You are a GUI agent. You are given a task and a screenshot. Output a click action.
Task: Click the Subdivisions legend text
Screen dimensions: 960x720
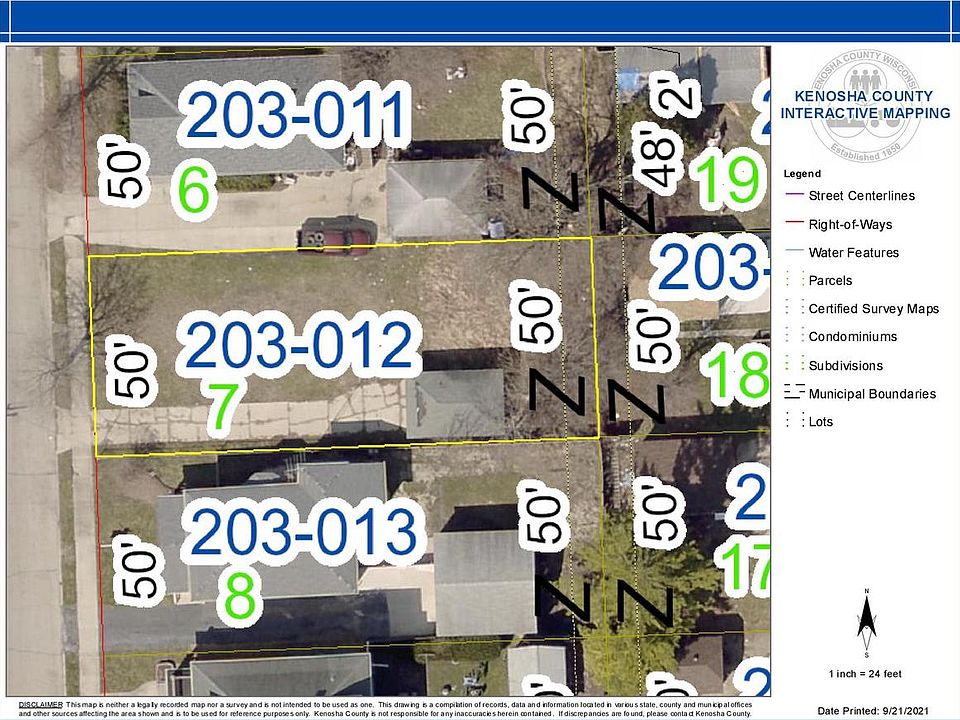pos(846,366)
